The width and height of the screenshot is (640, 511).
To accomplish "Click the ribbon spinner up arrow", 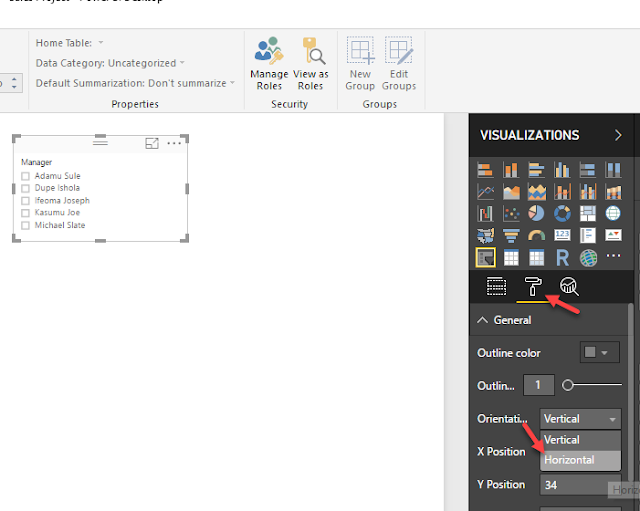I will coord(14,79).
